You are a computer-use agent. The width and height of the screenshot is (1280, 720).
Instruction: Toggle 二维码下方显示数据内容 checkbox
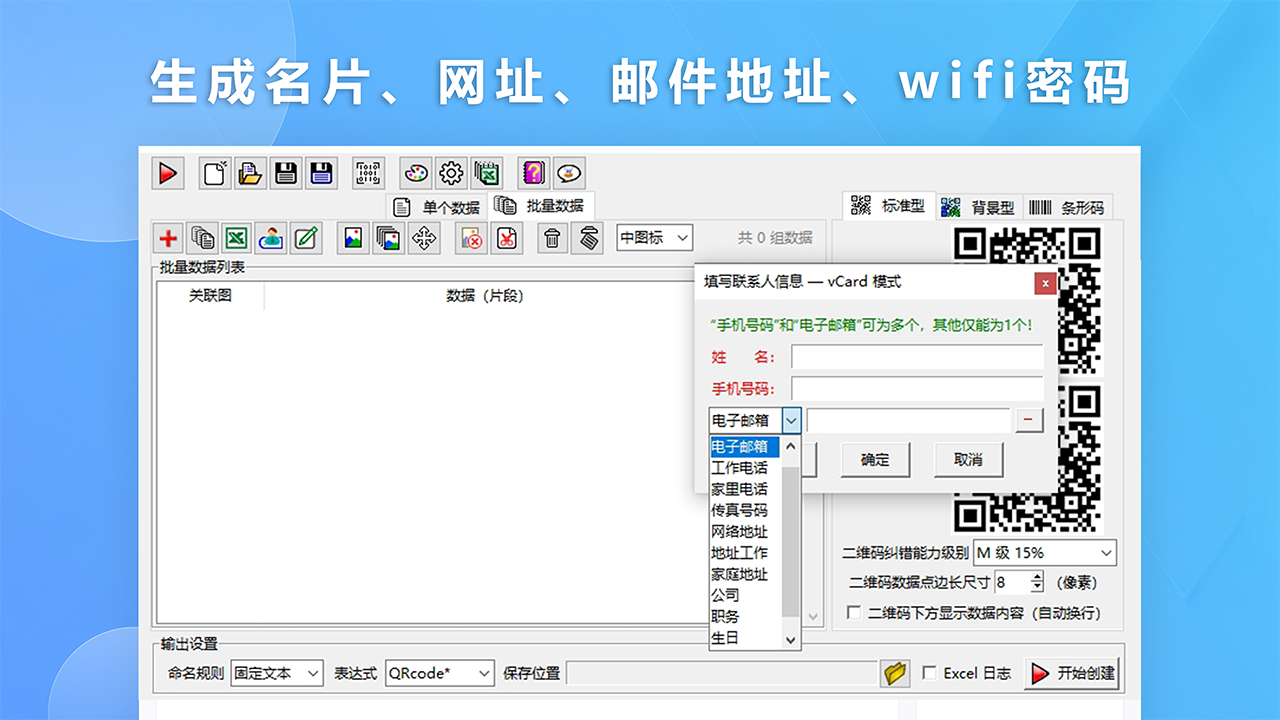854,613
